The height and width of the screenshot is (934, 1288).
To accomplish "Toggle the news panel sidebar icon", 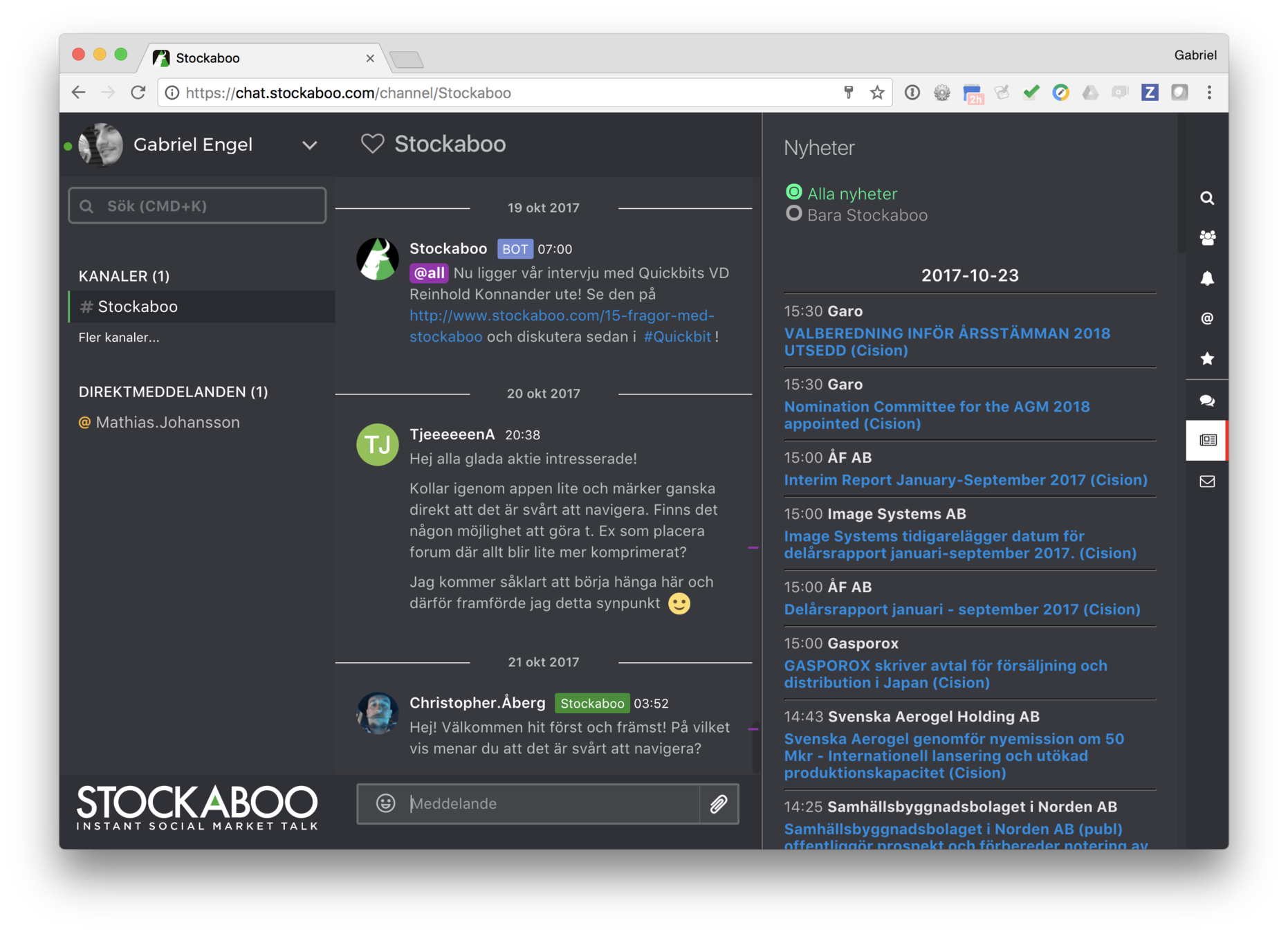I will click(1208, 440).
